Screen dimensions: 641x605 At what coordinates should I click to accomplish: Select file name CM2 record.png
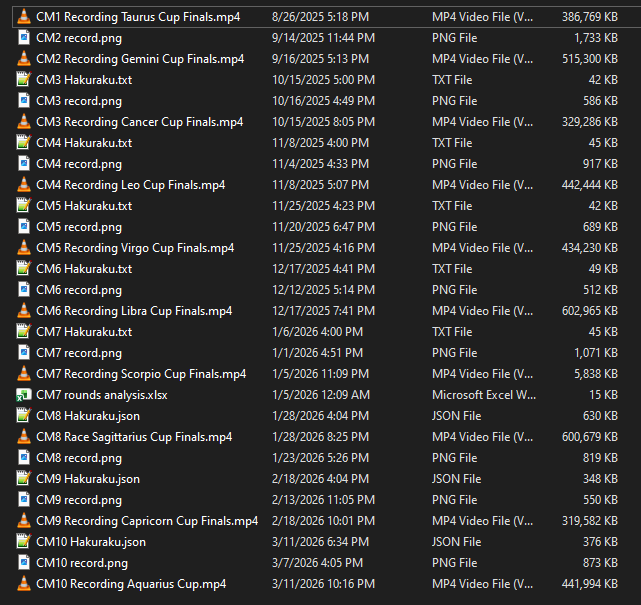(x=79, y=38)
